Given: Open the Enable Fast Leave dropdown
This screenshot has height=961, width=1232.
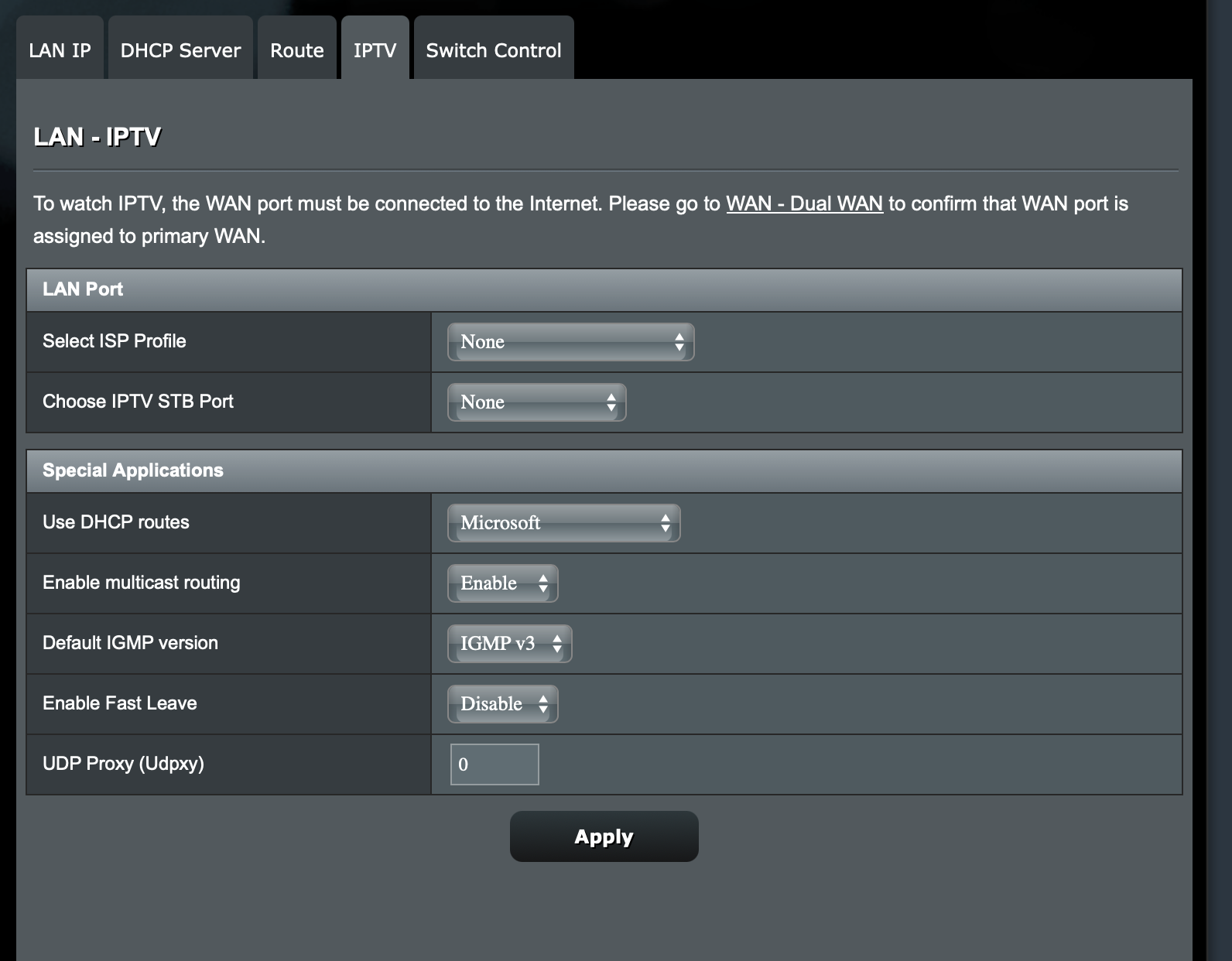Looking at the screenshot, I should (x=503, y=704).
